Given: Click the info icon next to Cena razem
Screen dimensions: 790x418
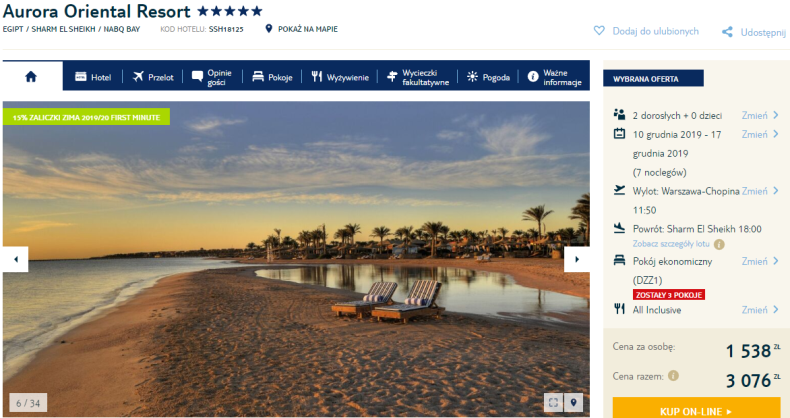Looking at the screenshot, I should (x=673, y=376).
